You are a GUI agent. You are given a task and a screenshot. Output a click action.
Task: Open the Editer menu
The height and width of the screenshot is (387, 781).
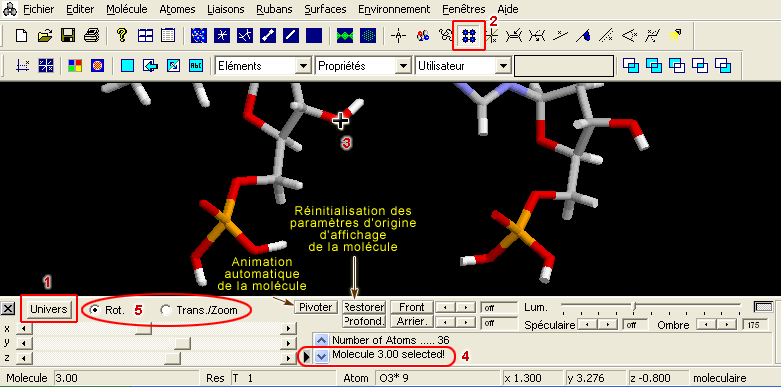tap(80, 9)
